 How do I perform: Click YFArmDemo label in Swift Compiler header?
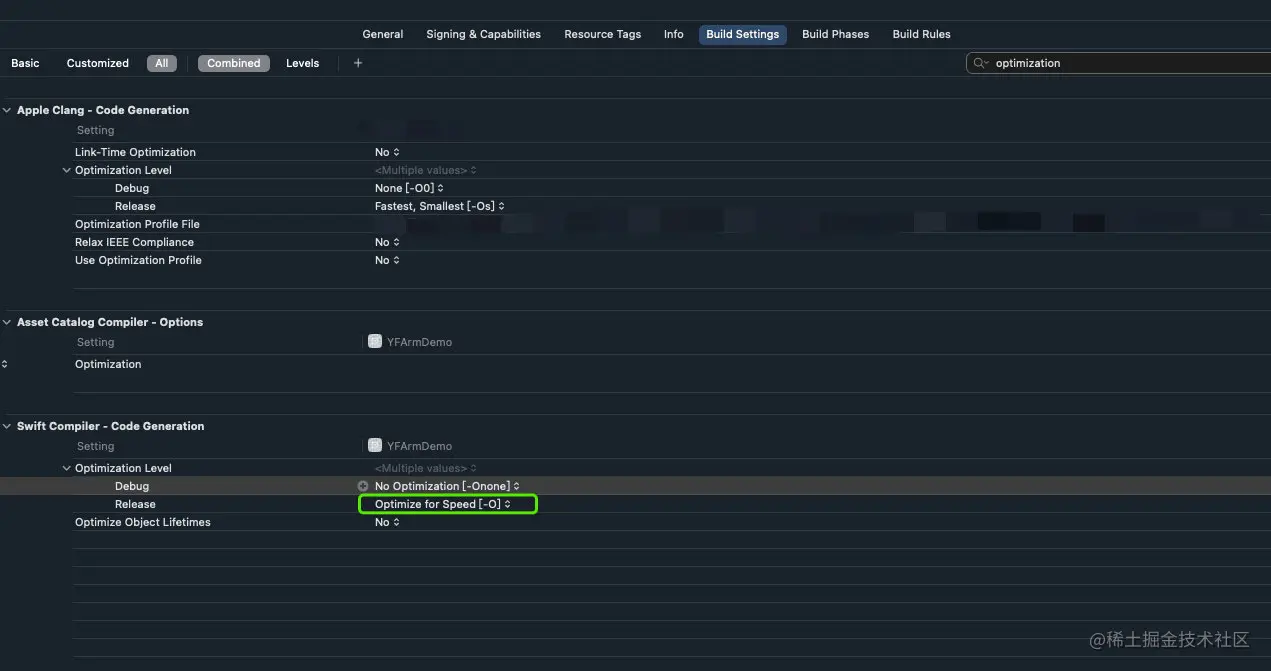click(419, 446)
